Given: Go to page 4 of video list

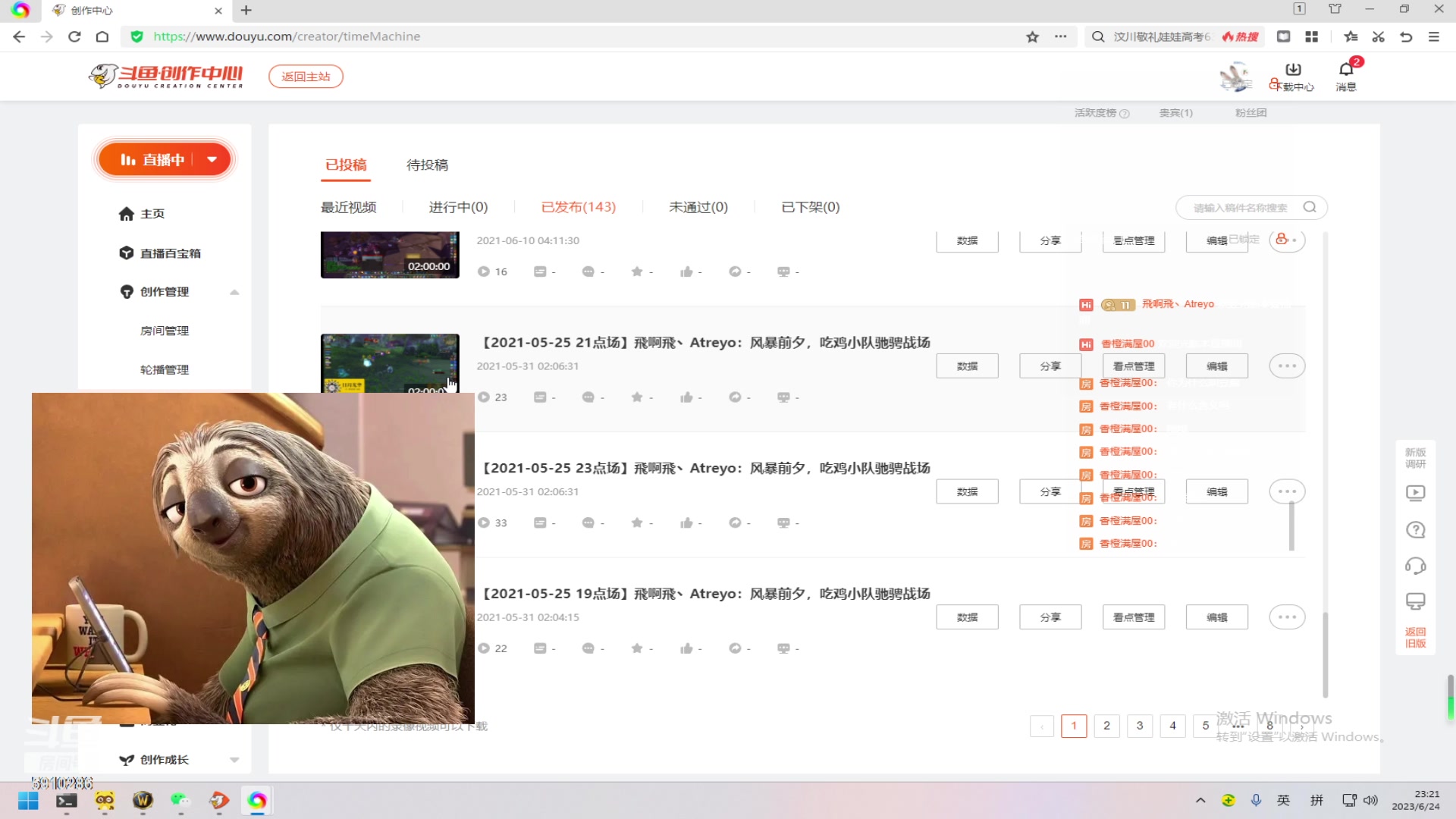Looking at the screenshot, I should point(1172,726).
